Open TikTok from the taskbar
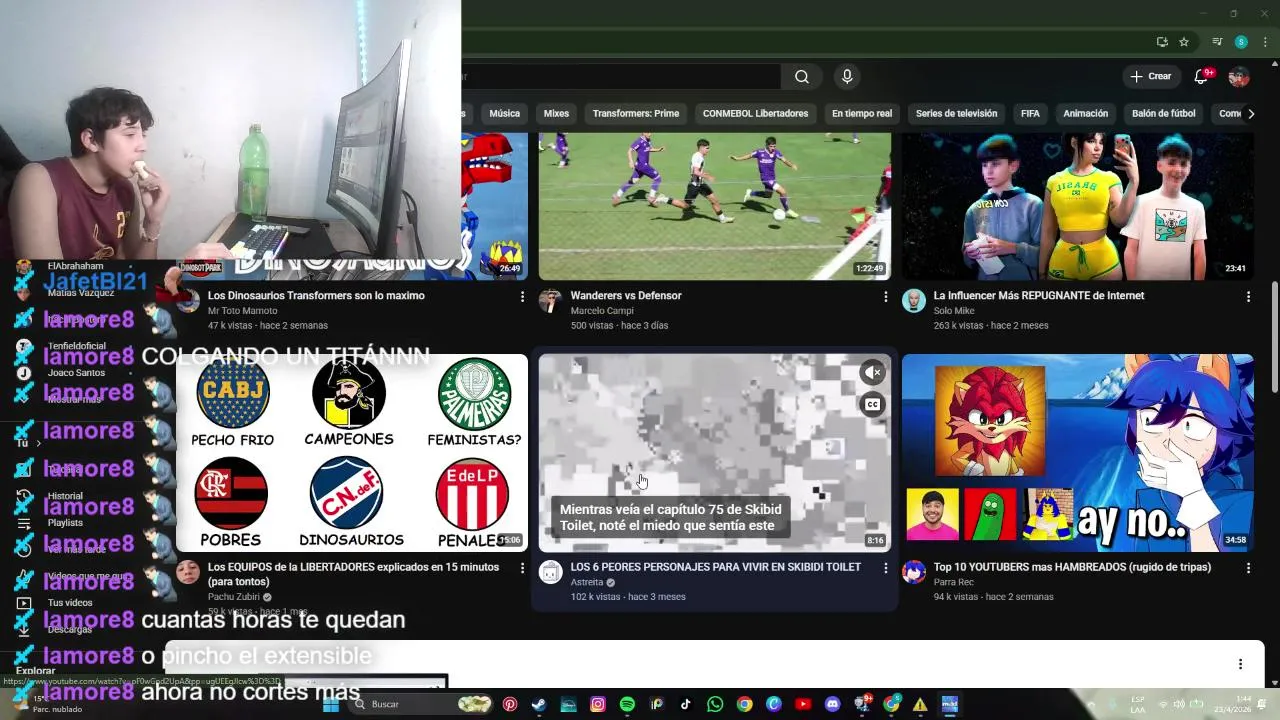 685,704
